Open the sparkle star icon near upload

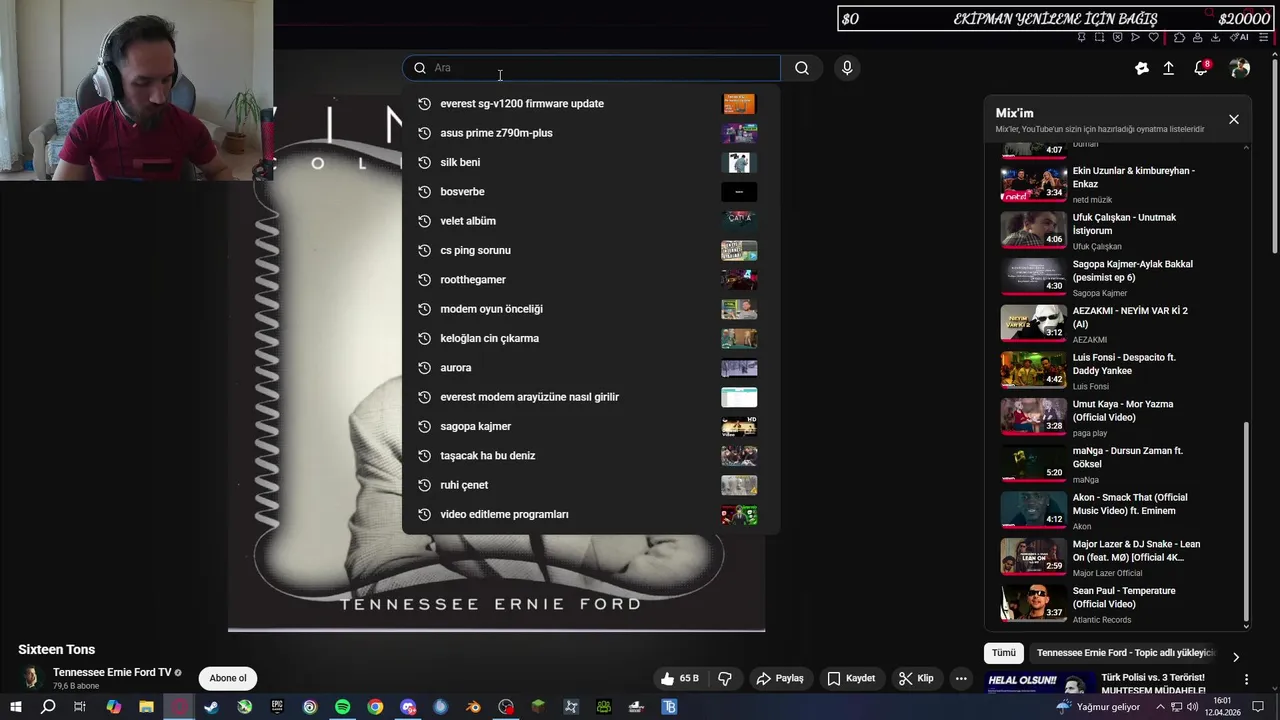pyautogui.click(x=1142, y=68)
